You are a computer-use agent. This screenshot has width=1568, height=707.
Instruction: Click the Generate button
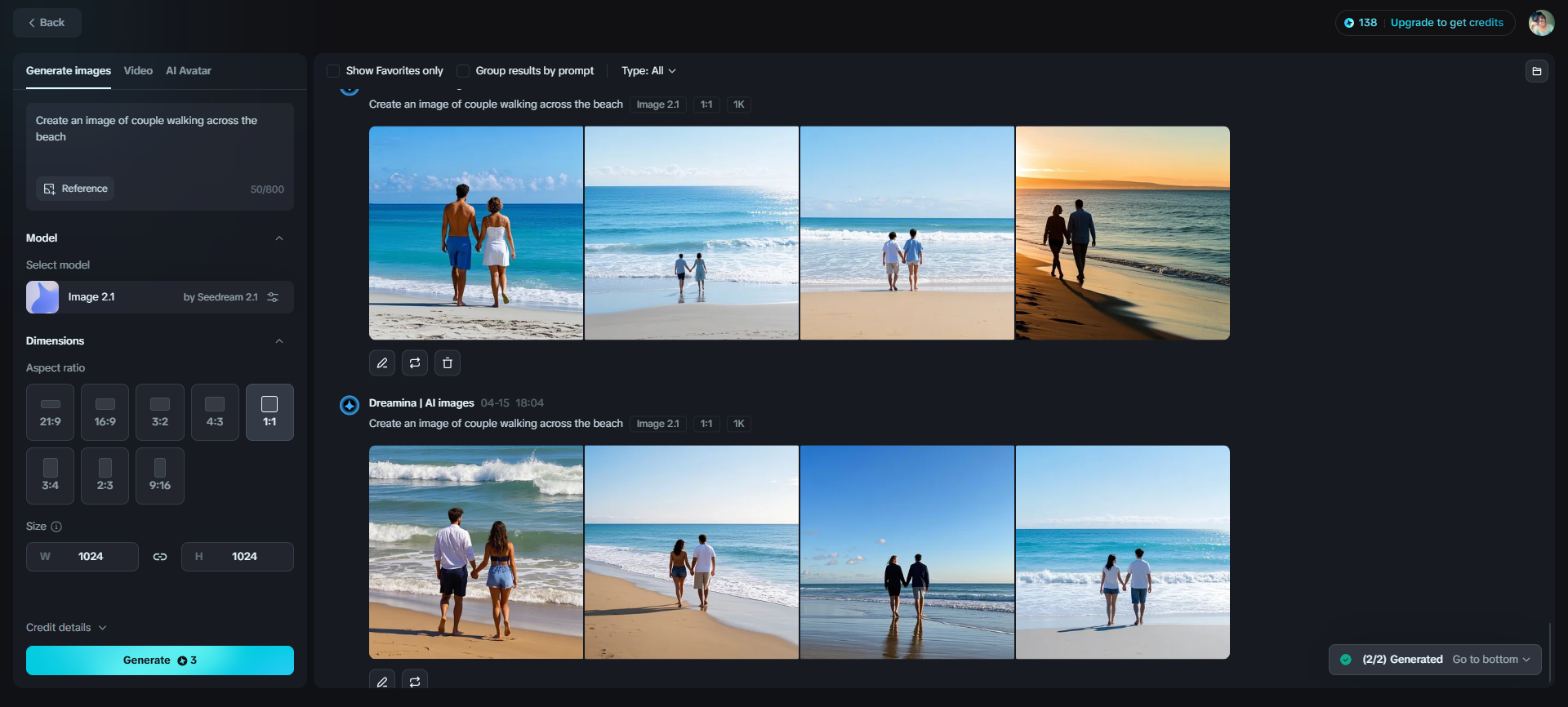(x=160, y=660)
